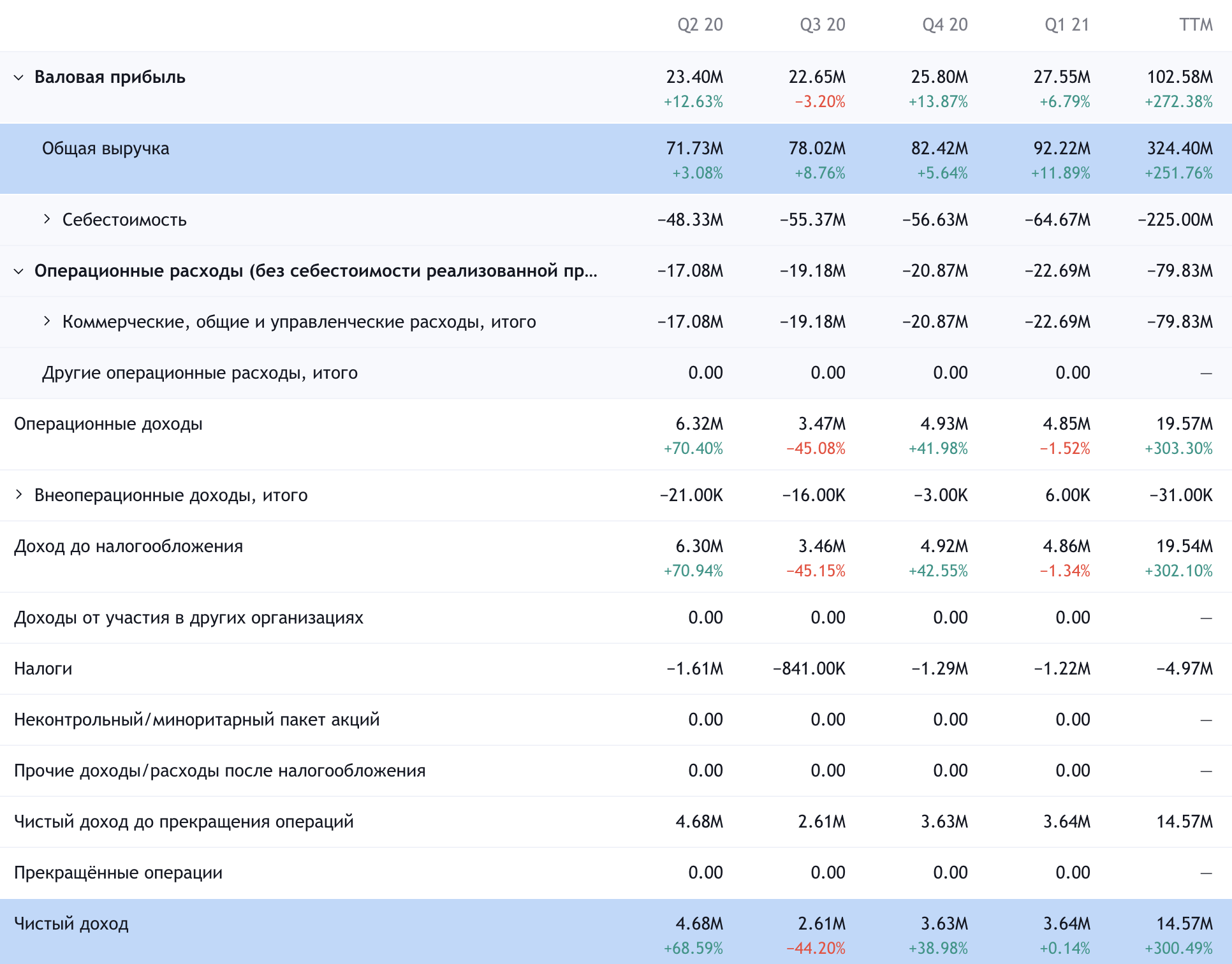Click cost value −48.33M
Screen dimensions: 1232x964
[691, 220]
